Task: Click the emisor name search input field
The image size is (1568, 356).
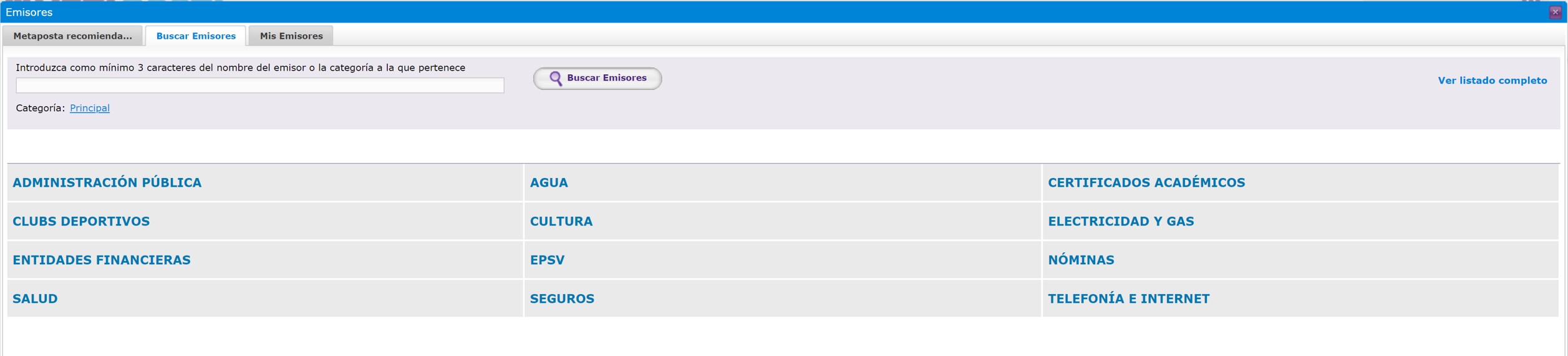Action: click(x=259, y=86)
